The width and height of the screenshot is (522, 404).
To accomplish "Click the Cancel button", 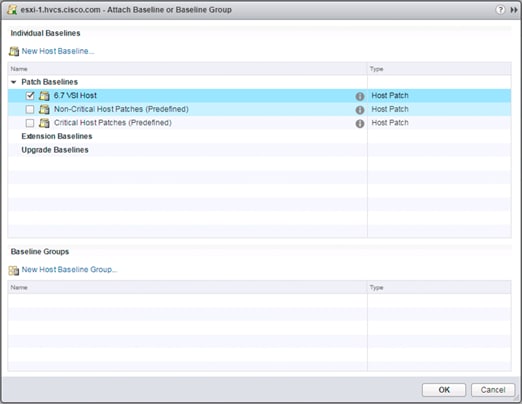I will pyautogui.click(x=493, y=390).
